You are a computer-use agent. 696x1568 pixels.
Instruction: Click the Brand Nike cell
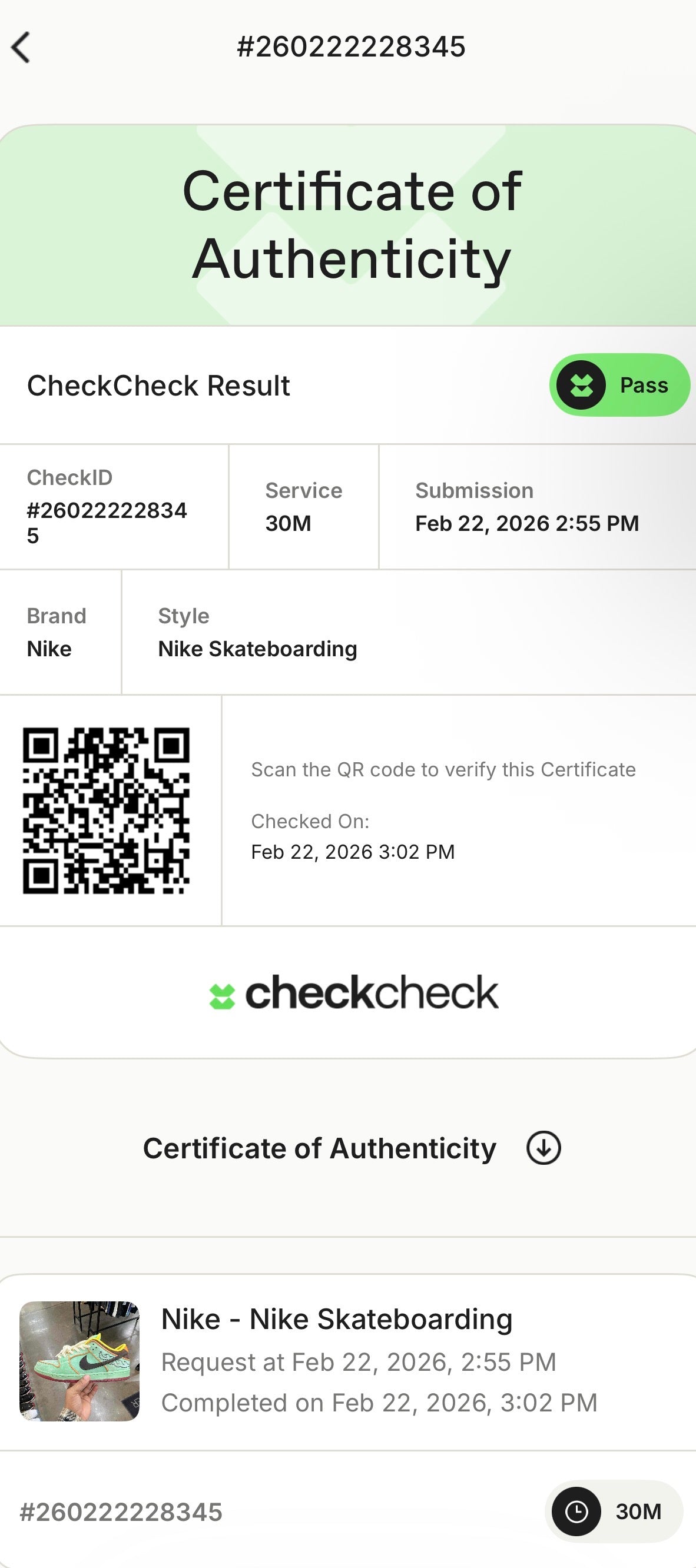click(x=57, y=632)
